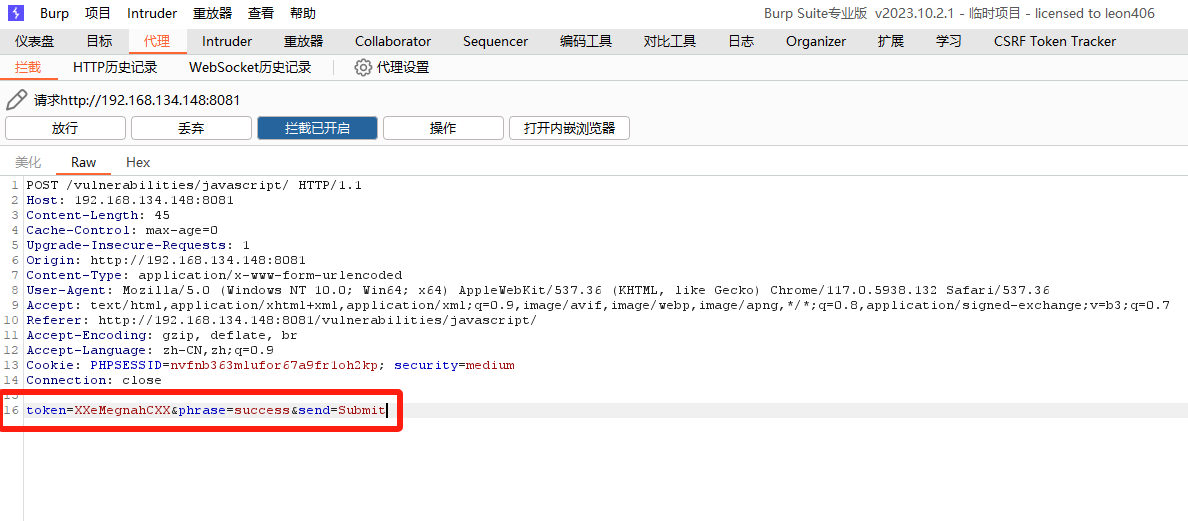Click the request URL label text
Viewport: 1188px width, 521px height.
[x=137, y=100]
